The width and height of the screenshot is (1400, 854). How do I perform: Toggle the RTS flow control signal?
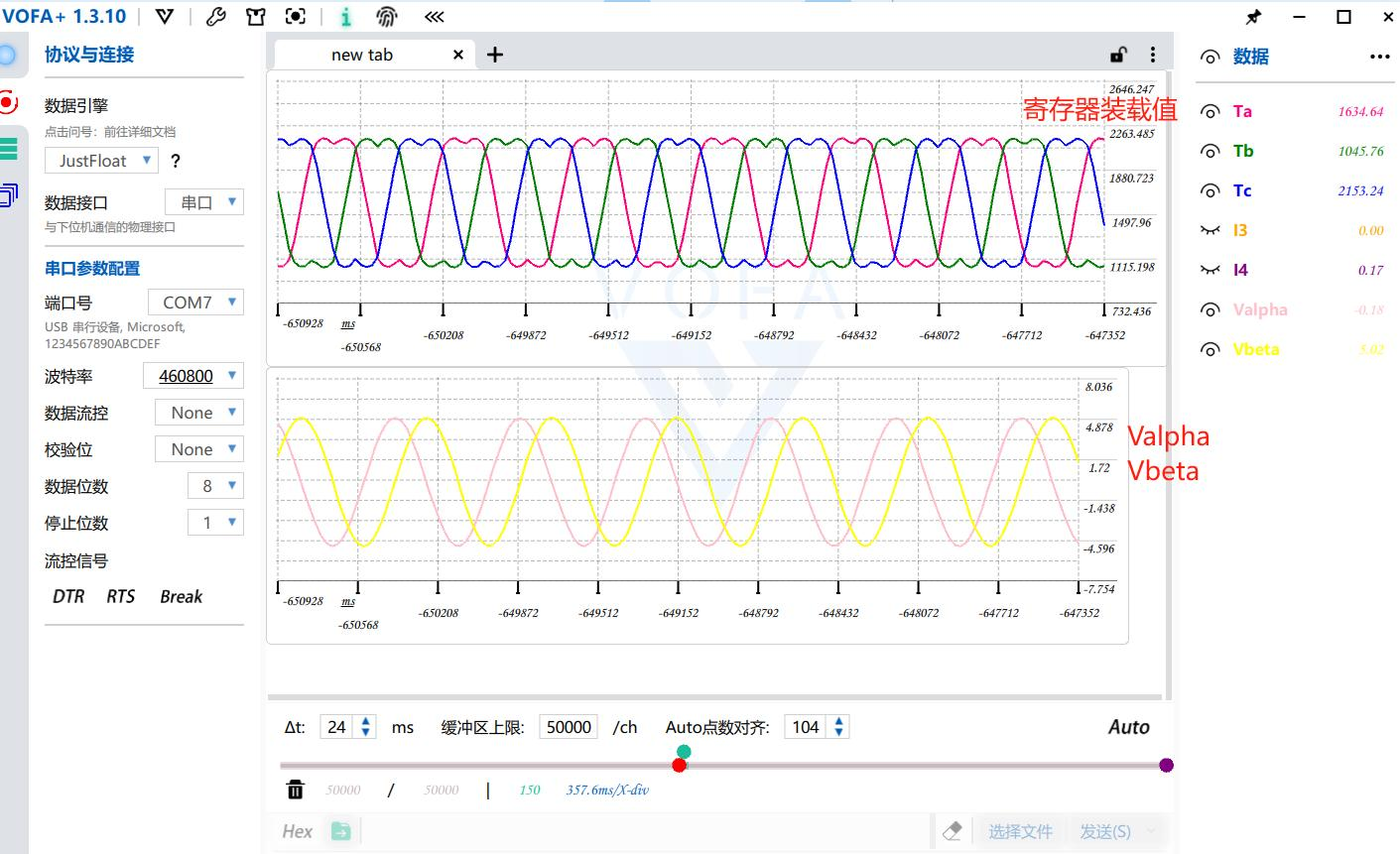tap(121, 596)
